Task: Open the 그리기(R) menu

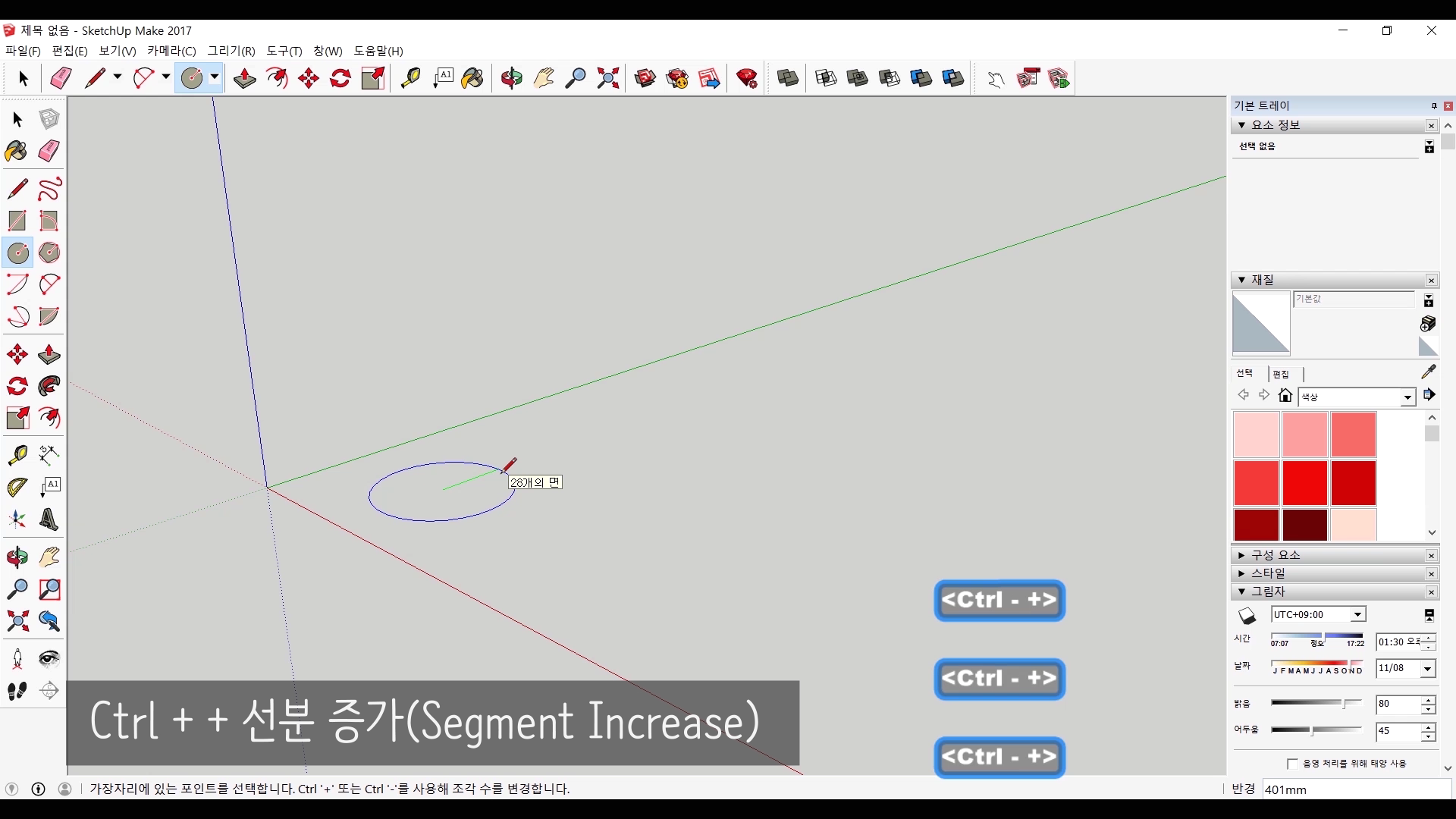Action: coord(231,51)
